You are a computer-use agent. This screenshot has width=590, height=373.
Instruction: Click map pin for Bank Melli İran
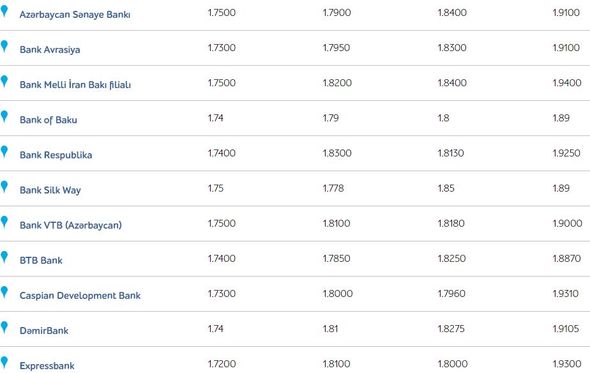pyautogui.click(x=4, y=81)
